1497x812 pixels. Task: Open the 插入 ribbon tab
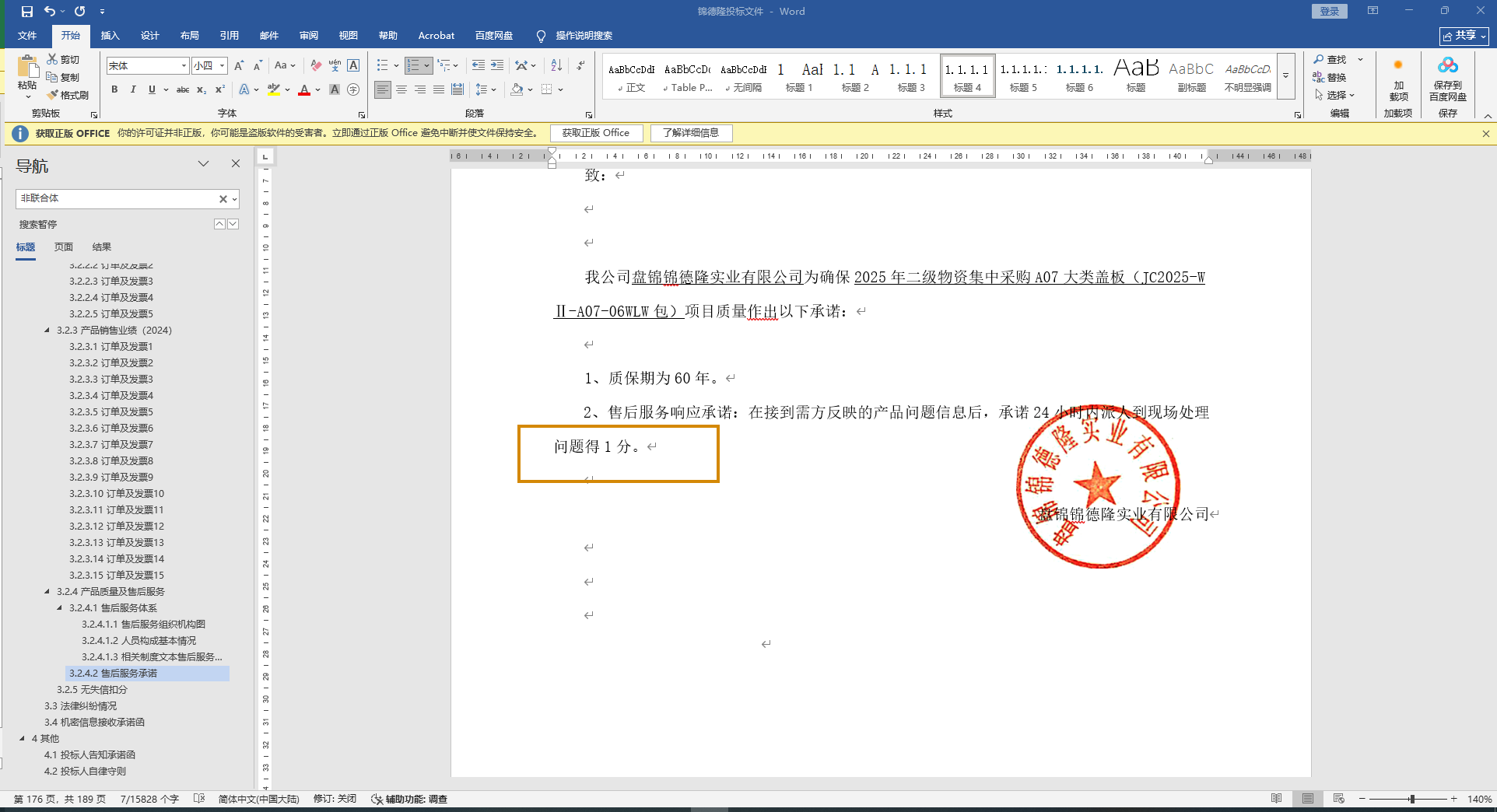pyautogui.click(x=110, y=36)
